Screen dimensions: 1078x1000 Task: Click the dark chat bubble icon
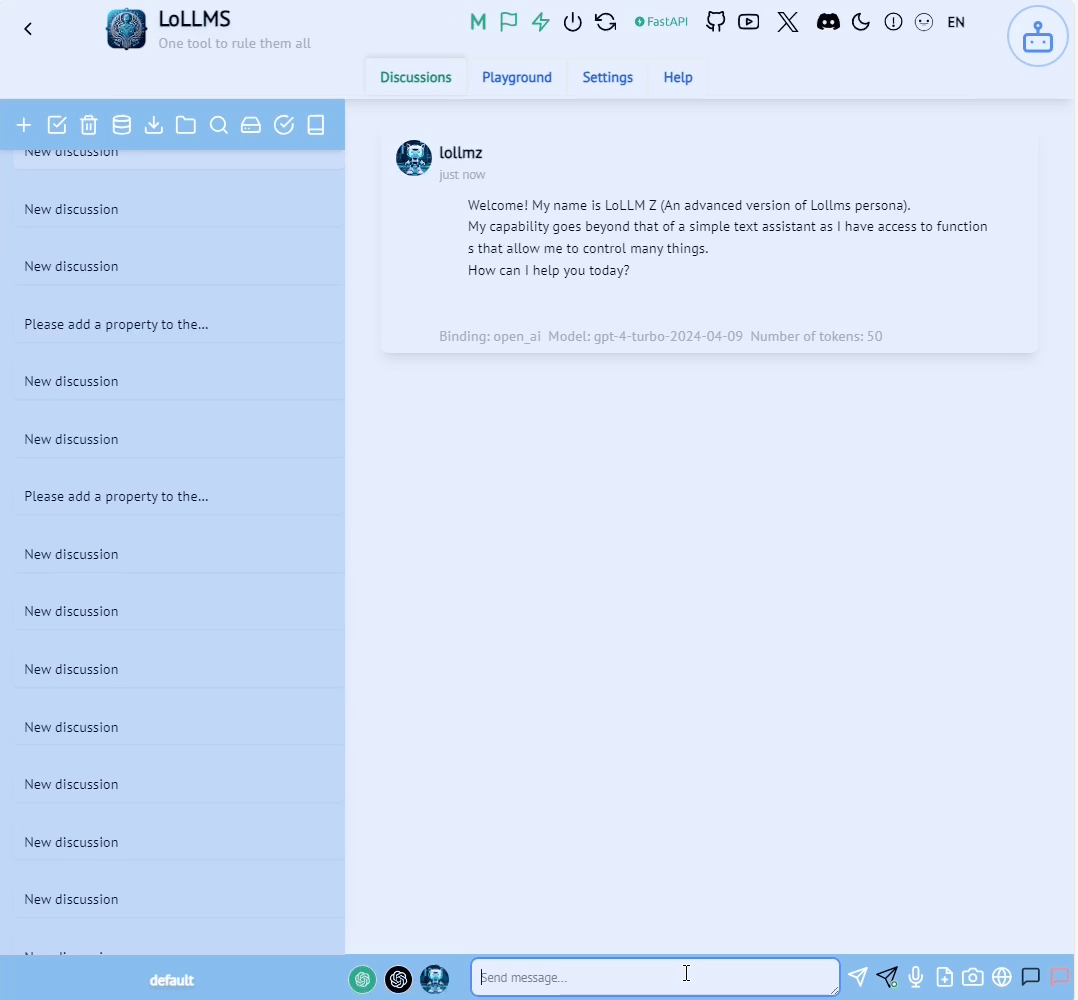click(1030, 976)
